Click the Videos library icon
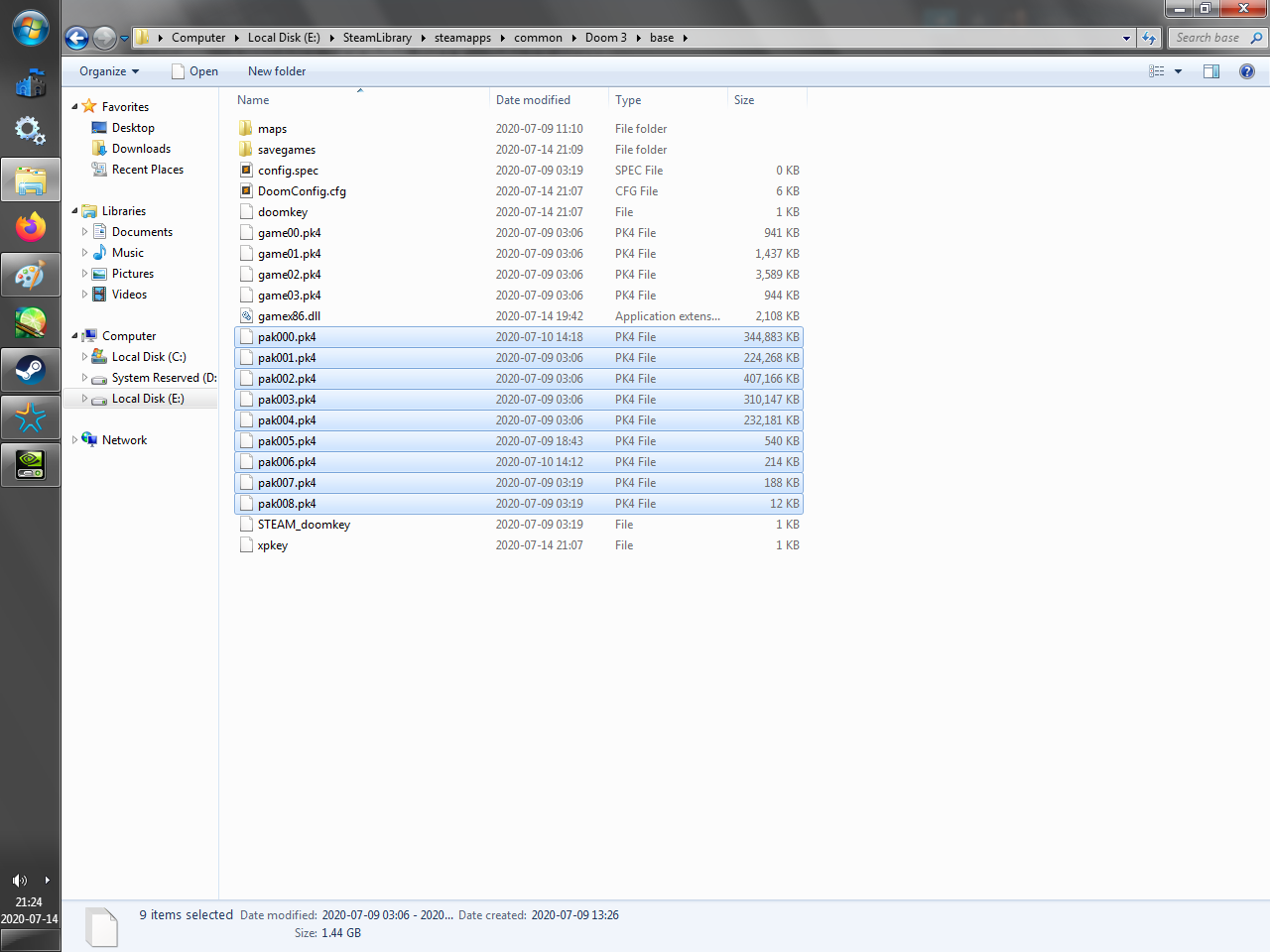This screenshot has width=1270, height=952. (99, 295)
